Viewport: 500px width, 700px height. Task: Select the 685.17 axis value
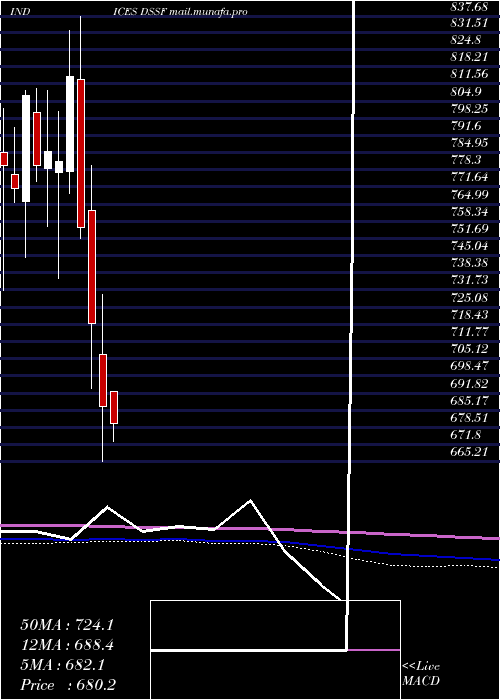tap(469, 400)
